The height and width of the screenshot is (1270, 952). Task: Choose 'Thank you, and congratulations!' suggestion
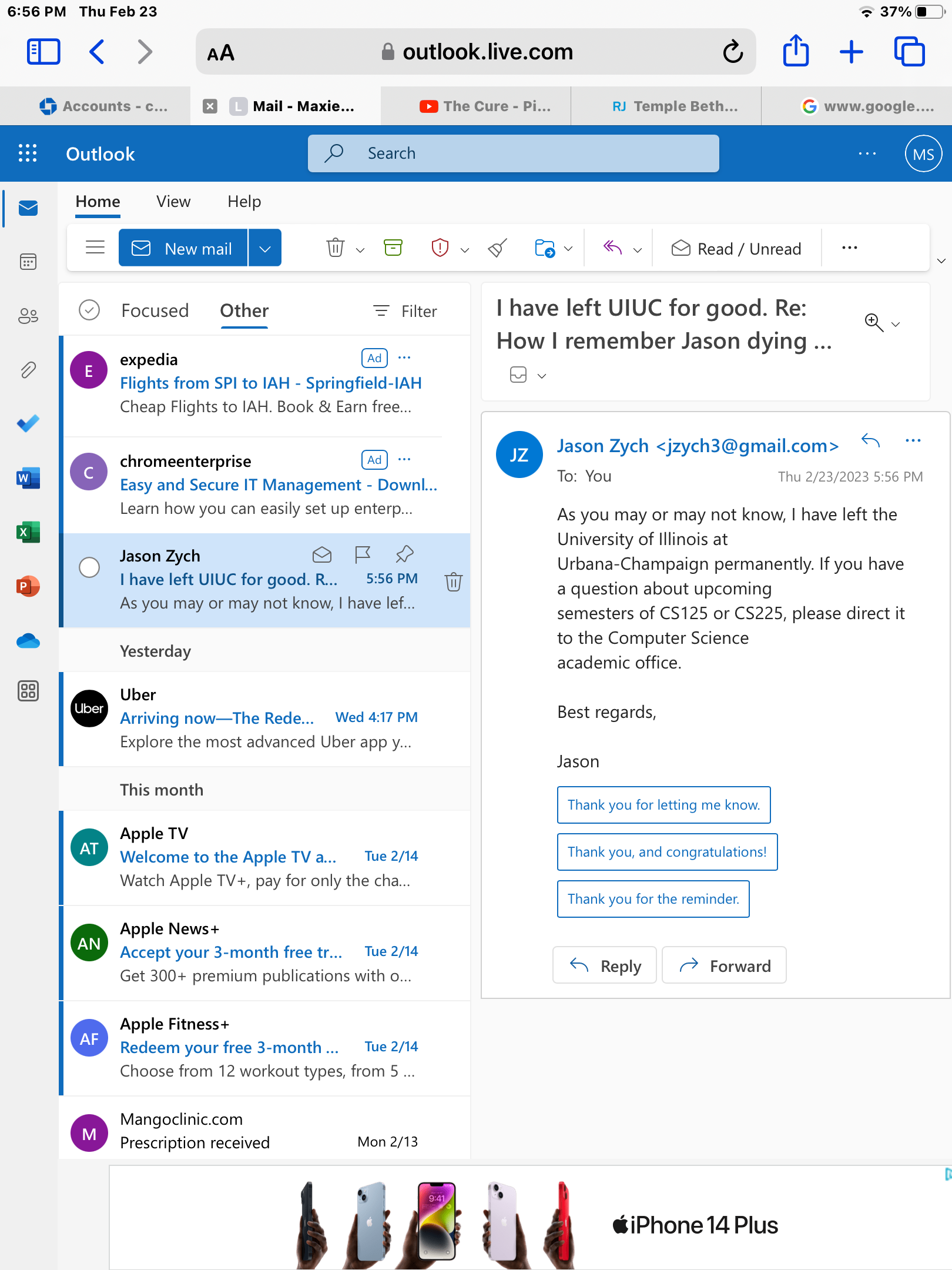click(667, 852)
